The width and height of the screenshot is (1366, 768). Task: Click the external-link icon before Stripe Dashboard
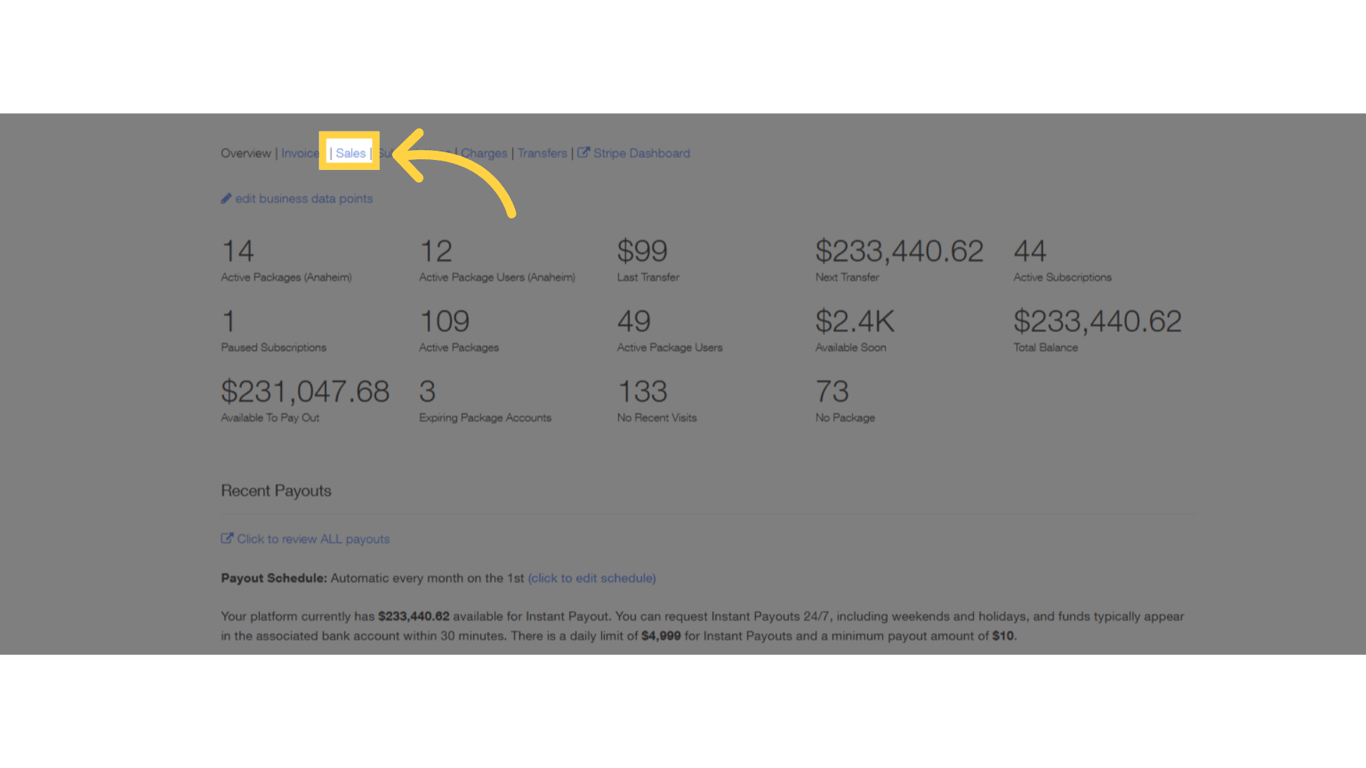pos(584,153)
